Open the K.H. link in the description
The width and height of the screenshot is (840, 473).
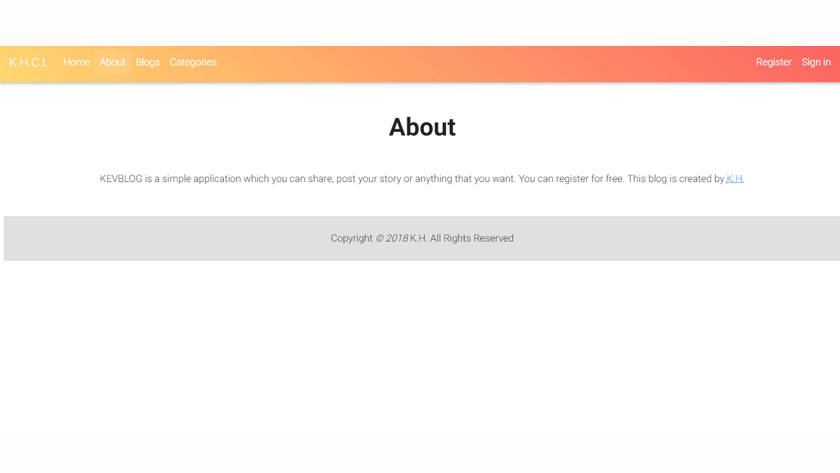pos(735,179)
